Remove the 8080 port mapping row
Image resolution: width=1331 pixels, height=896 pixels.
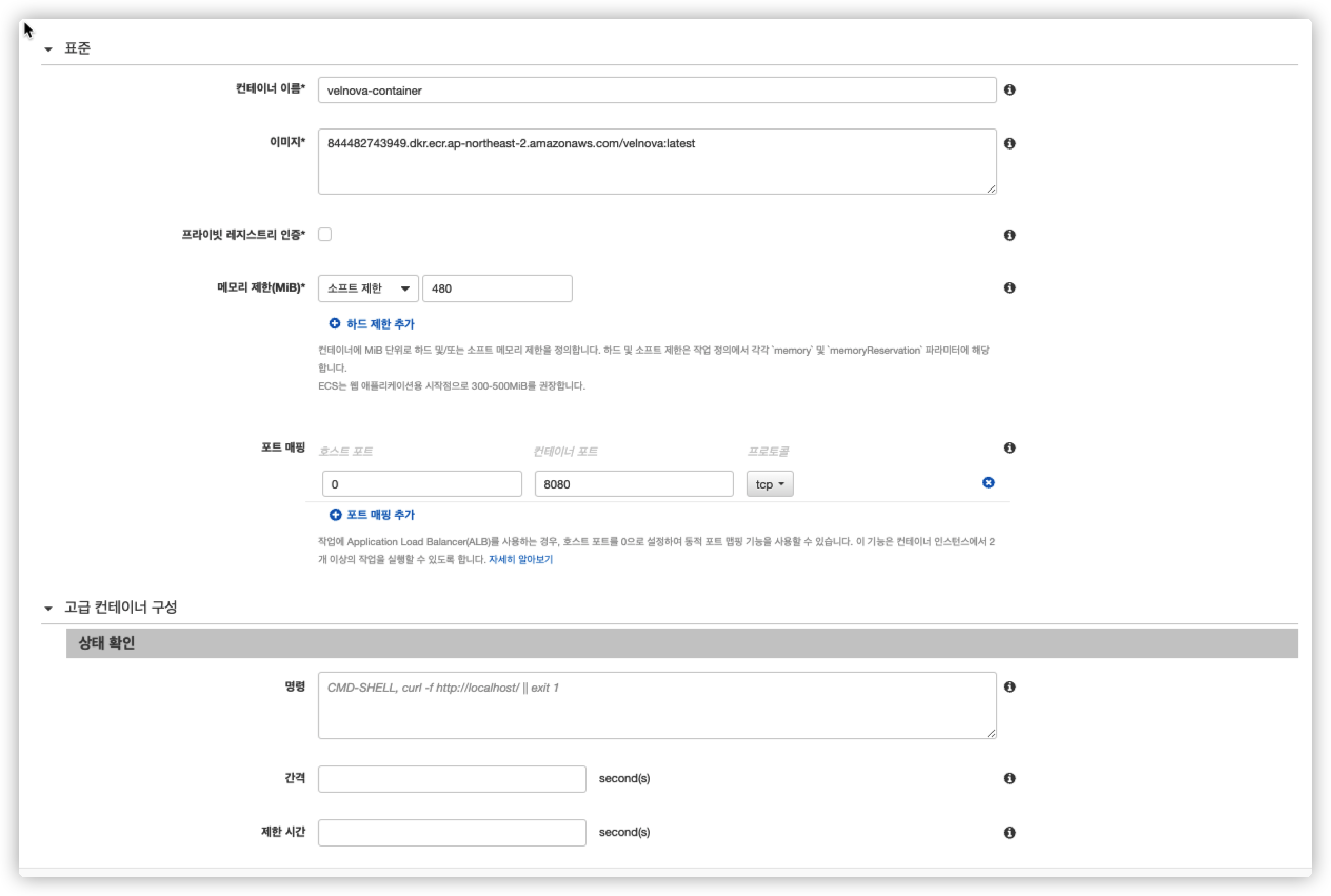(x=988, y=483)
